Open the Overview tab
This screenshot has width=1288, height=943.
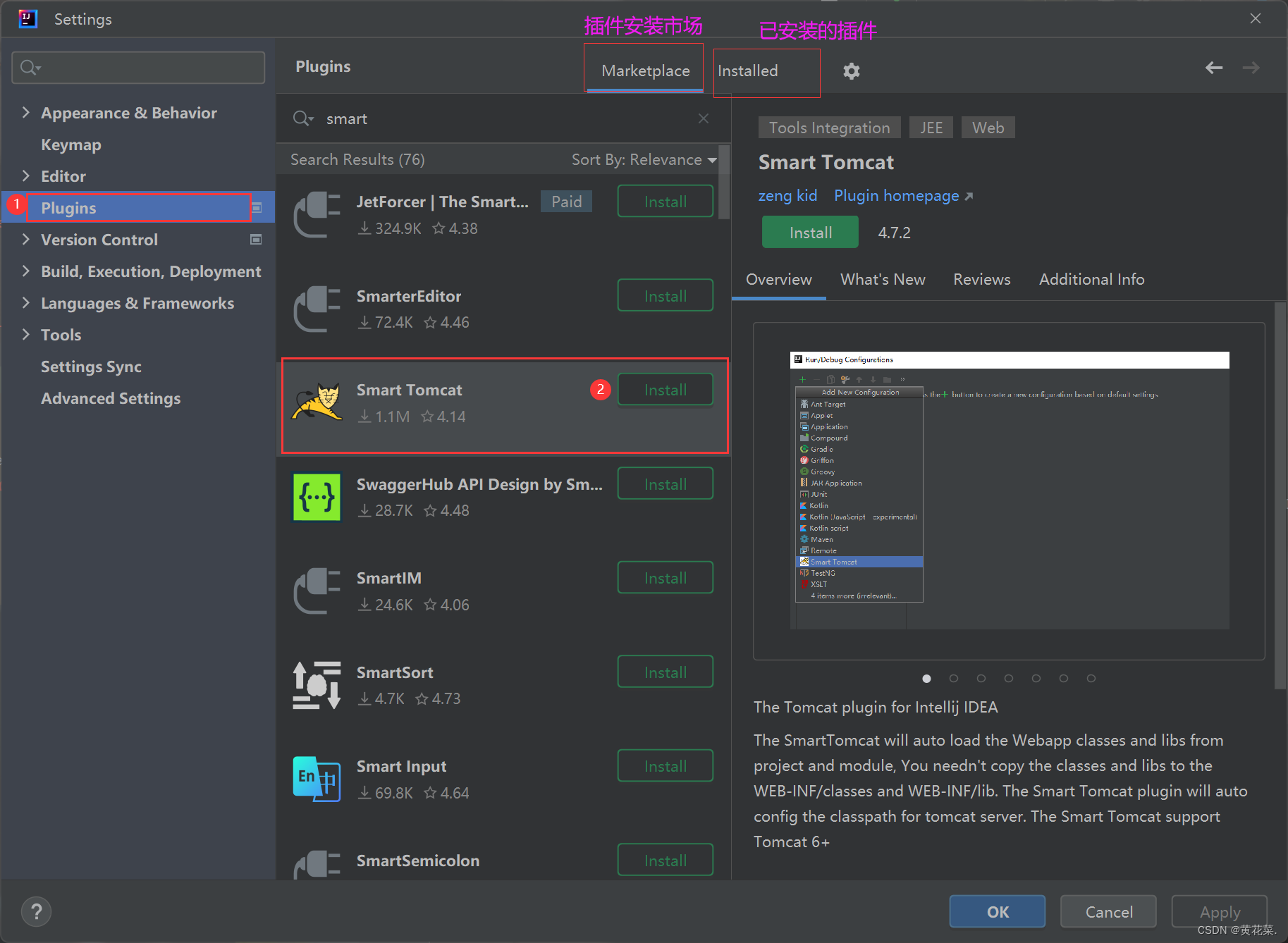[779, 280]
